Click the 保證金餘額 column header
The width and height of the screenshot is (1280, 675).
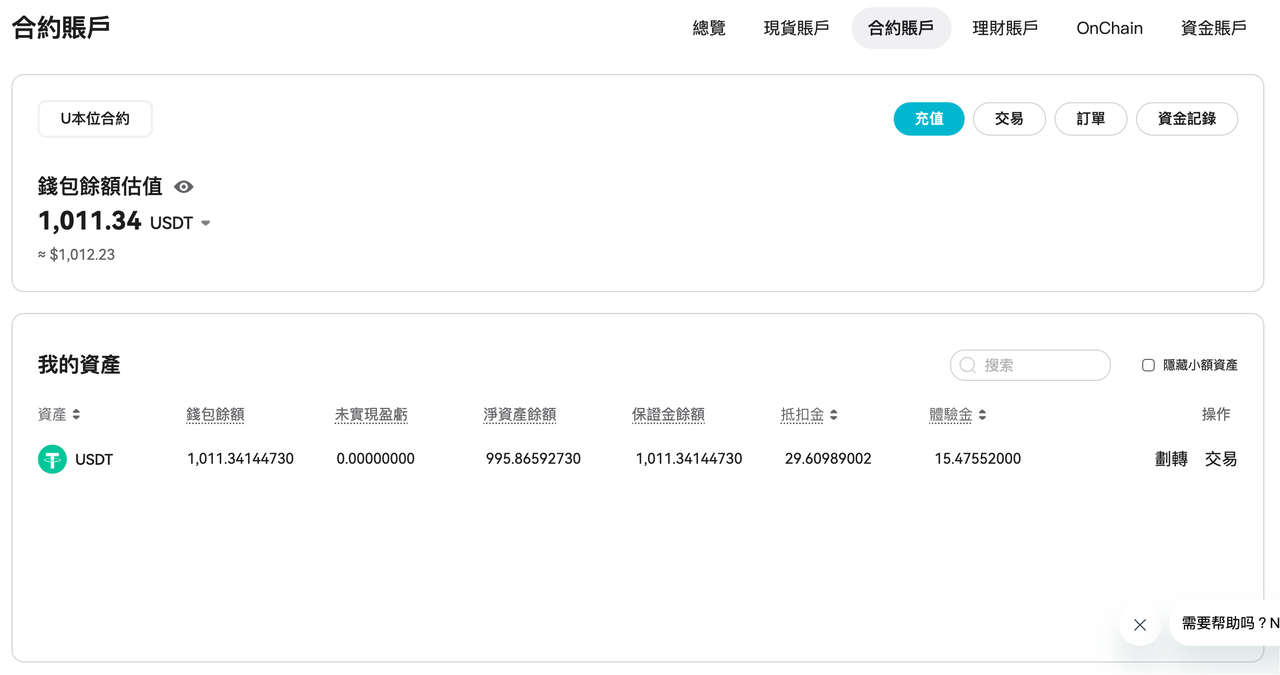pos(669,414)
